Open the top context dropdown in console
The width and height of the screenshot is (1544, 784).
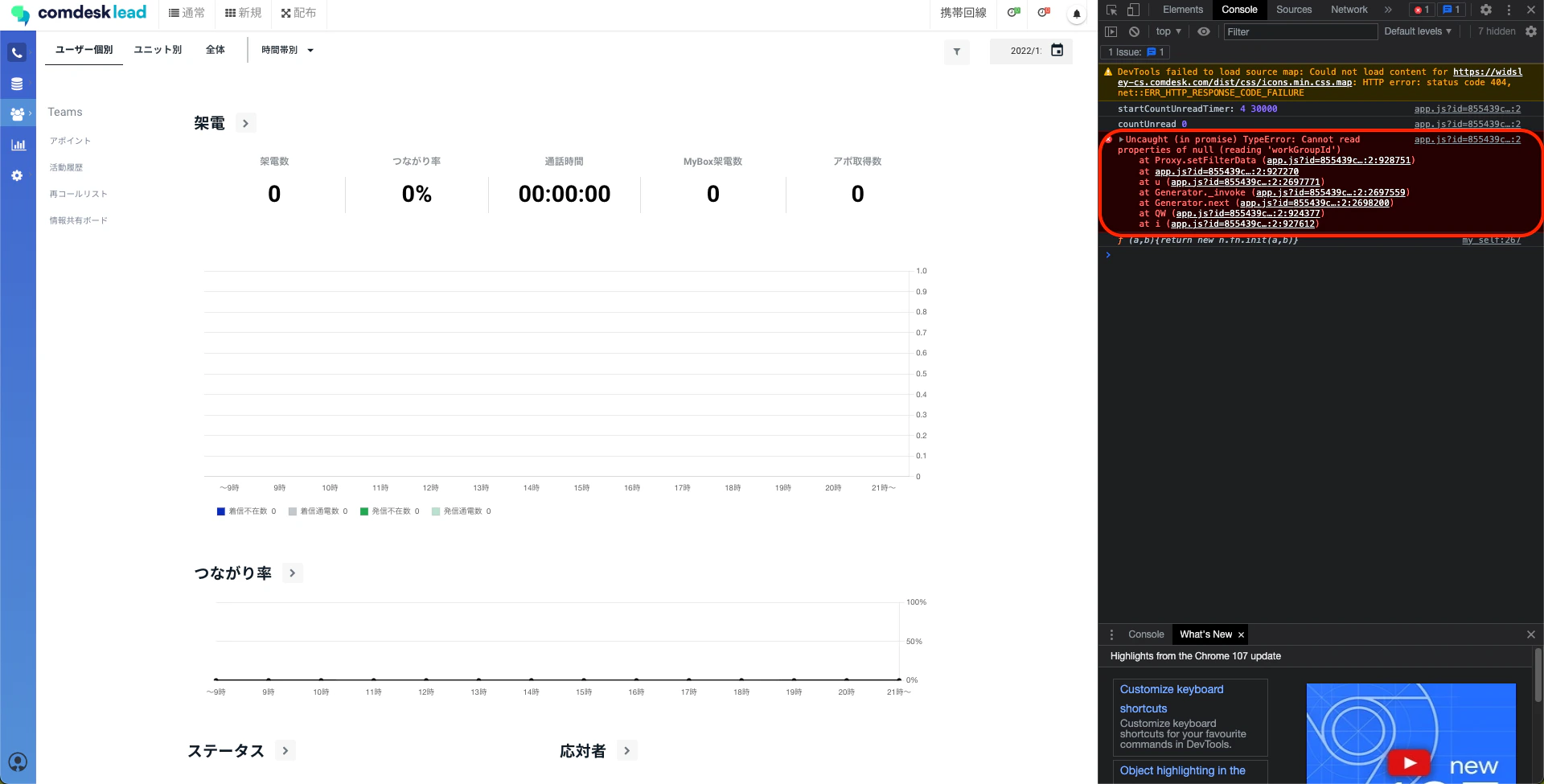pyautogui.click(x=1168, y=31)
